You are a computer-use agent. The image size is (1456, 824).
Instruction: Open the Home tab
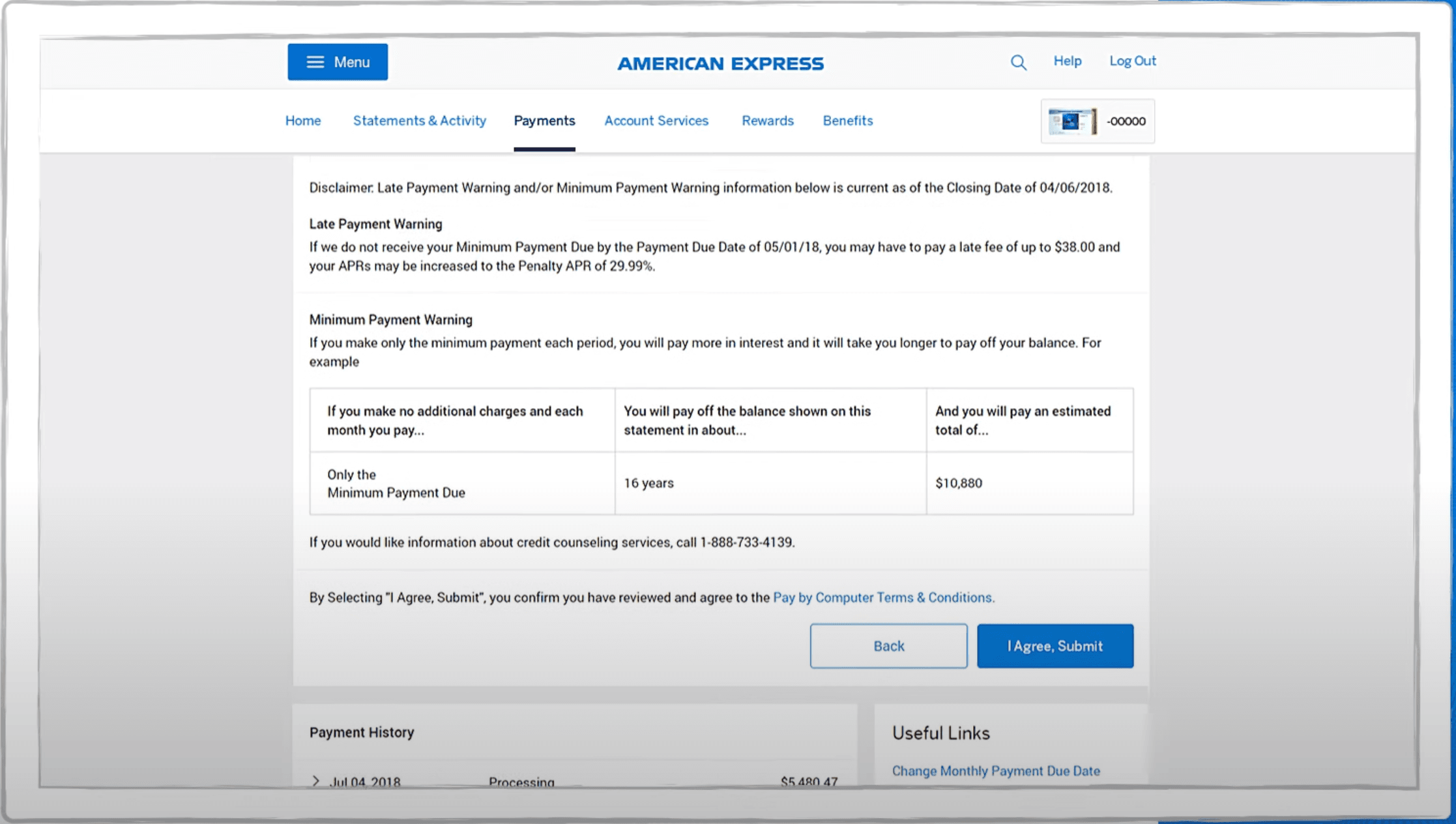(x=303, y=121)
